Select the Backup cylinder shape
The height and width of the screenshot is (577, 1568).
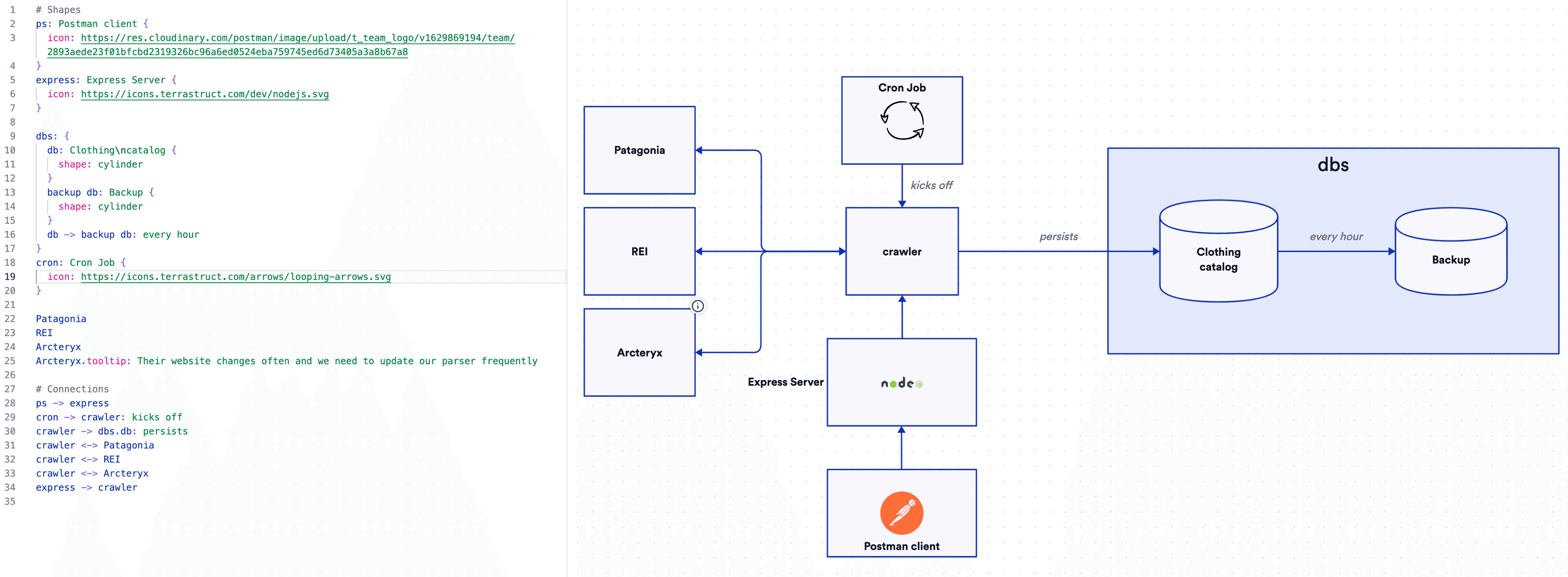(1450, 252)
